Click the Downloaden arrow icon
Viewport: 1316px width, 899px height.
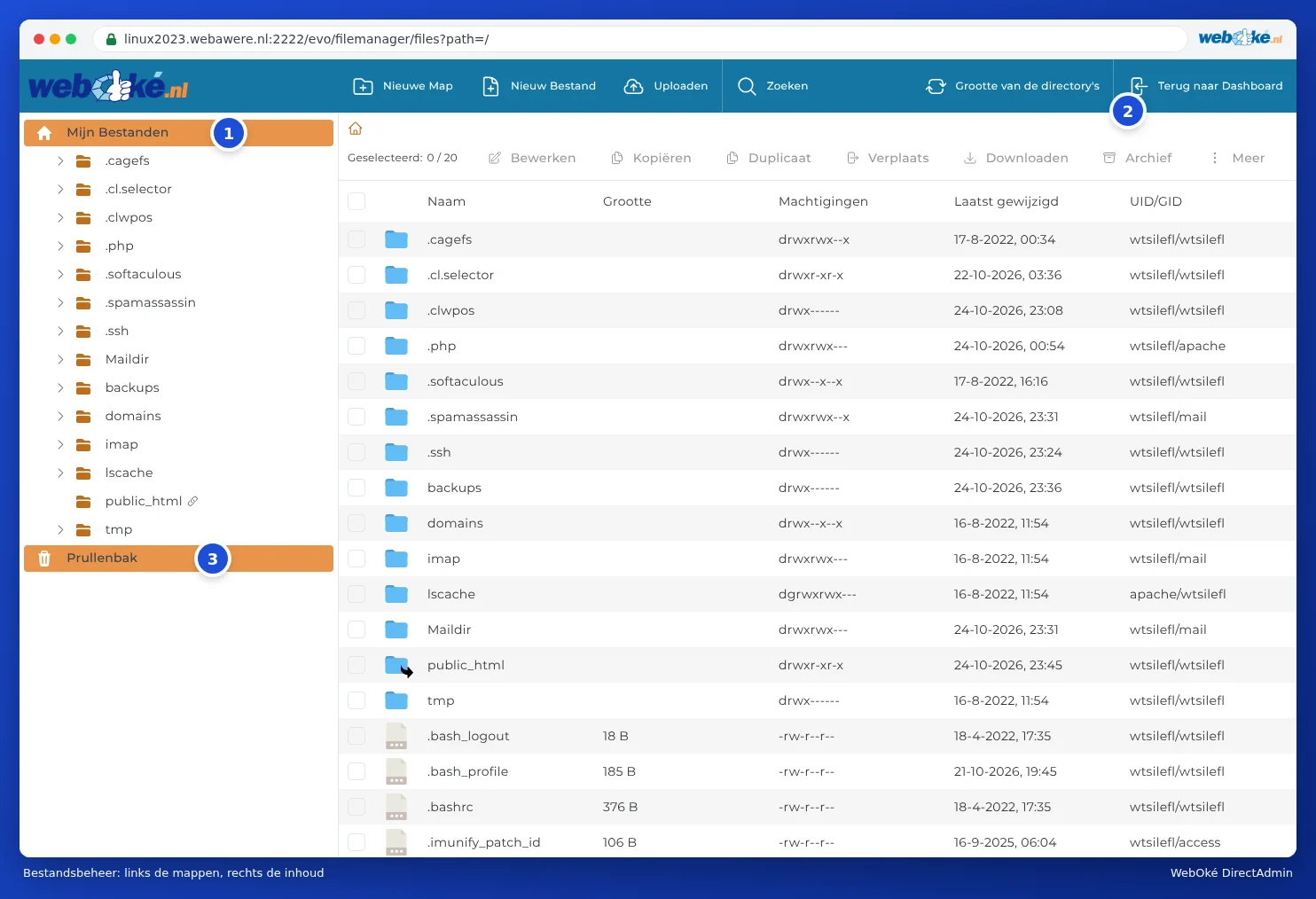click(x=970, y=158)
